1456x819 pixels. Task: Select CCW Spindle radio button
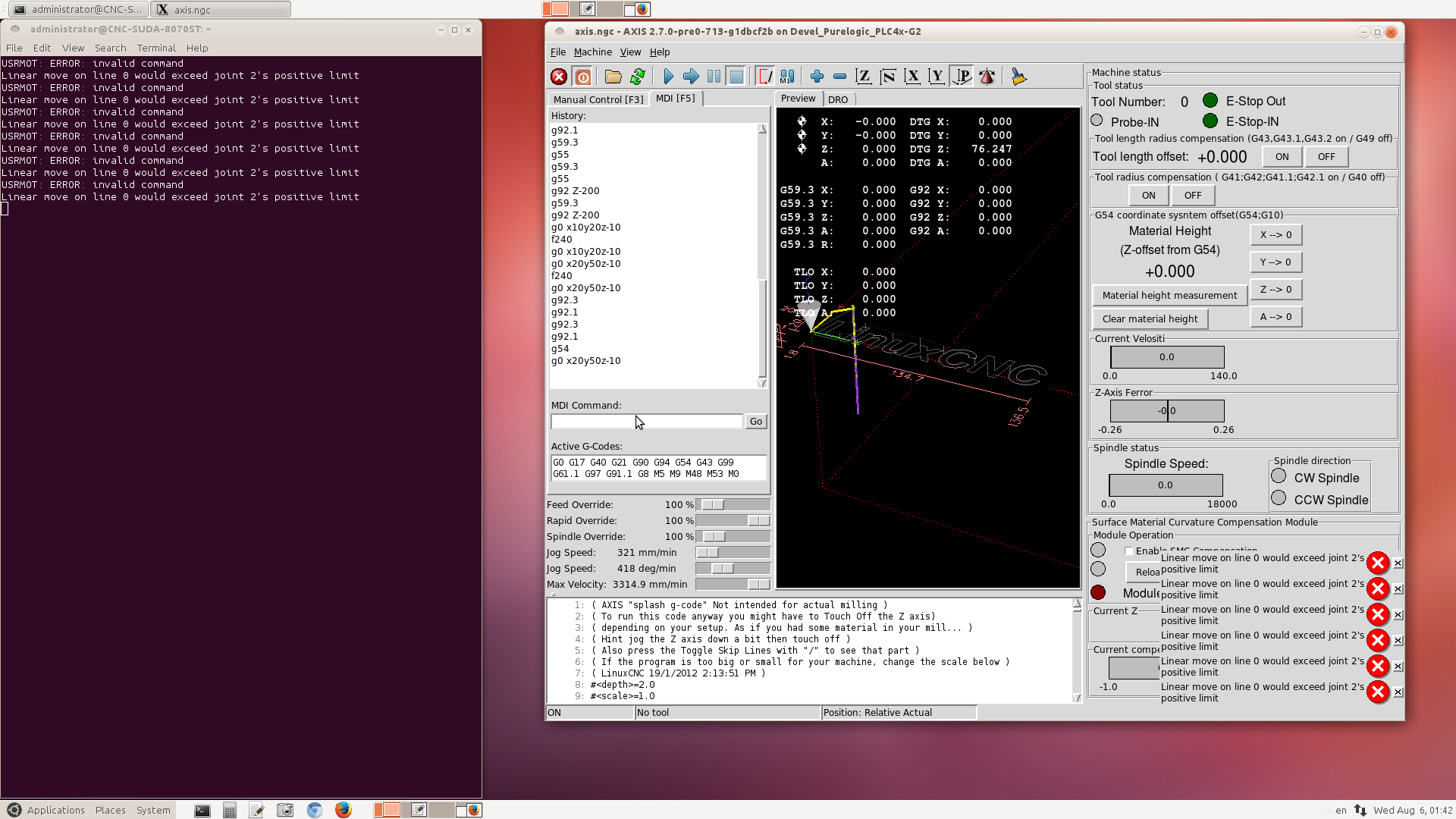point(1279,498)
